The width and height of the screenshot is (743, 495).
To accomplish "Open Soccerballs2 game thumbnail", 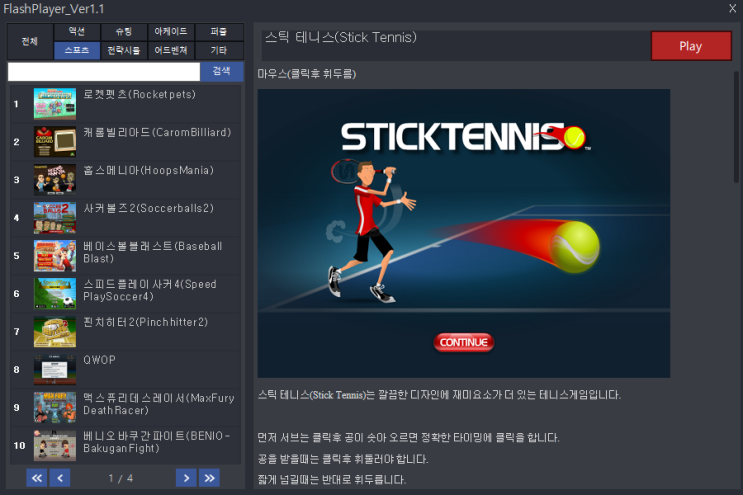I will click(x=55, y=218).
